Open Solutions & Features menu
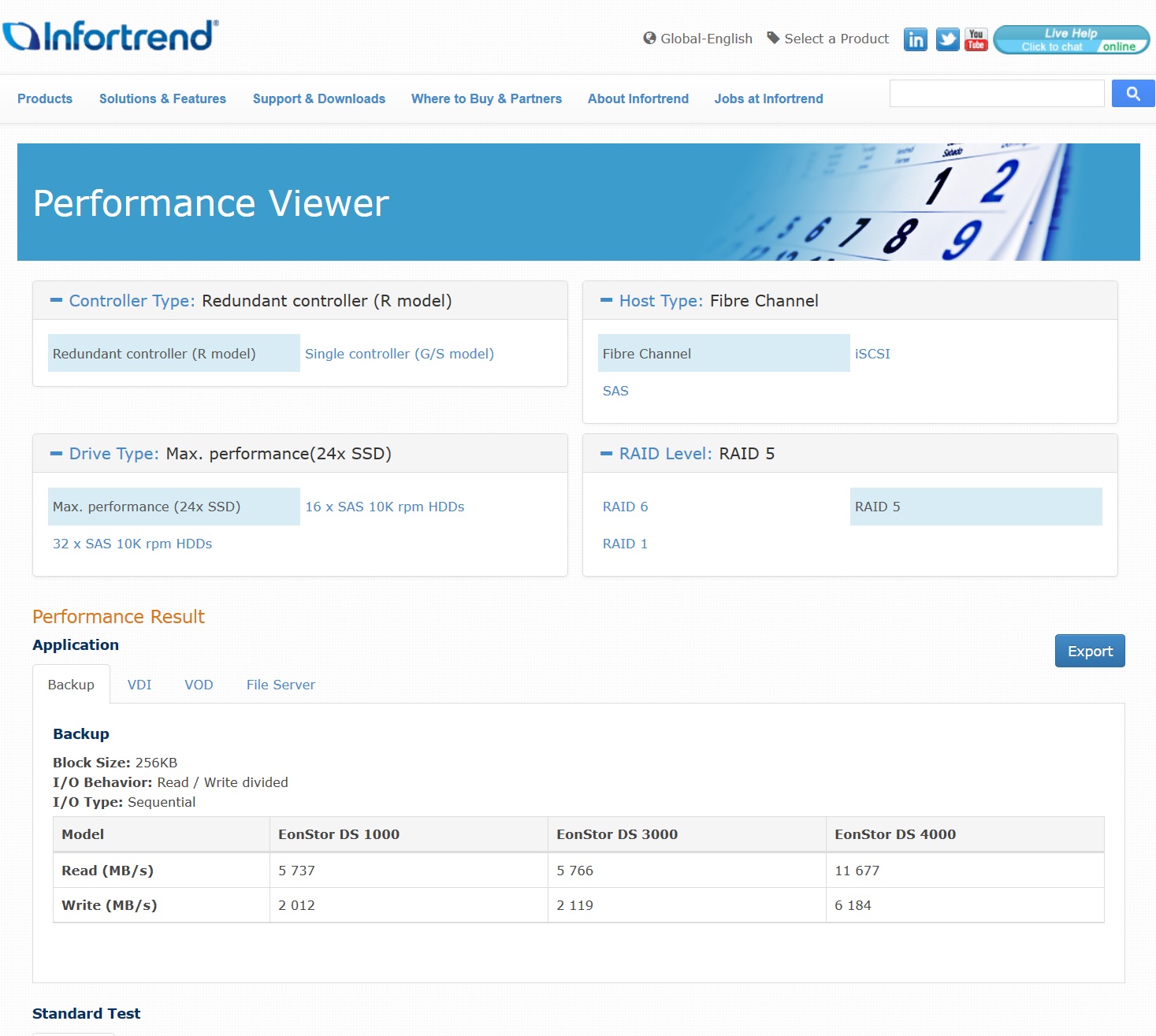Viewport: 1156px width, 1036px height. [162, 98]
